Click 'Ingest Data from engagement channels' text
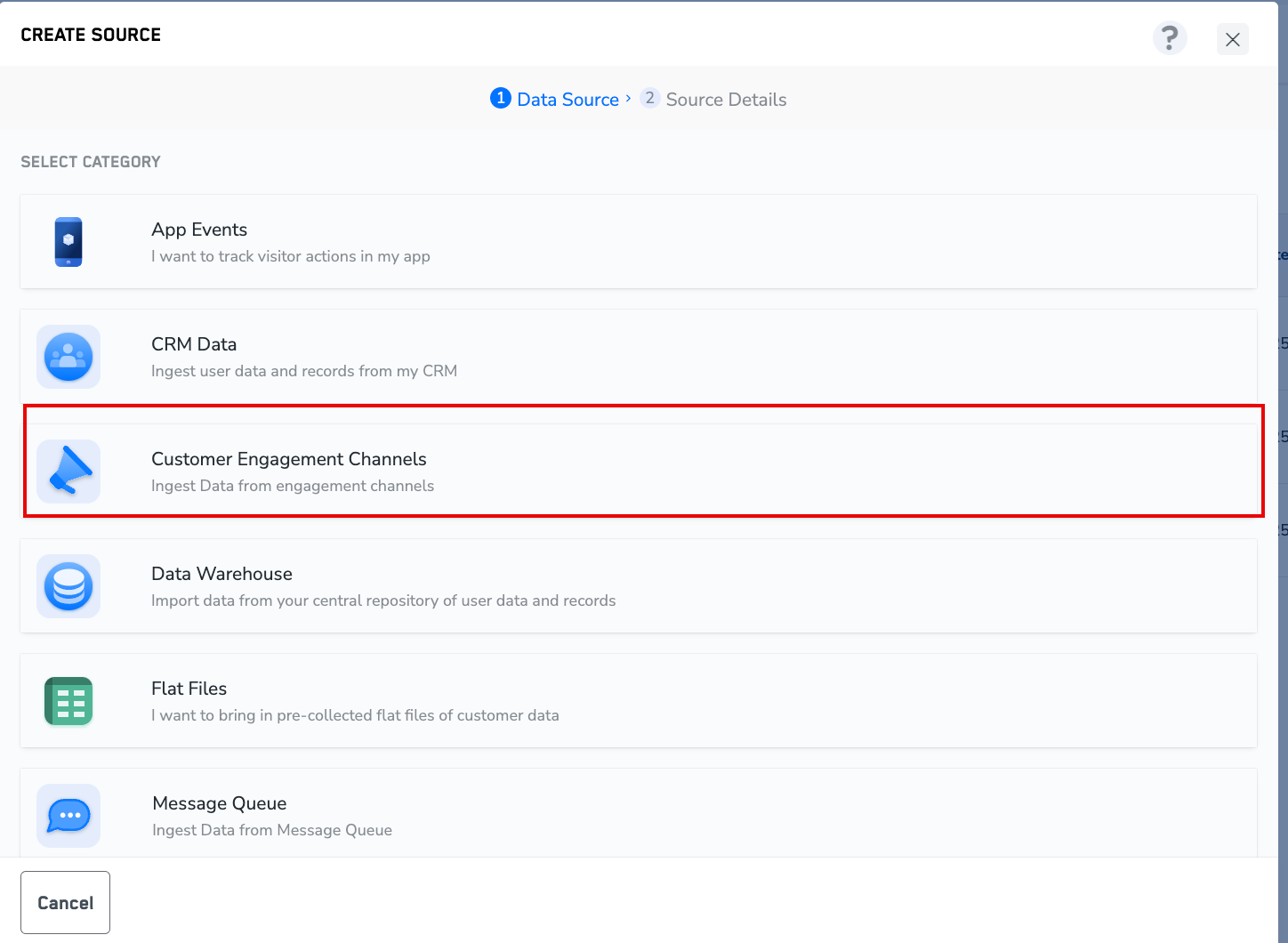The height and width of the screenshot is (943, 1288). tap(293, 486)
